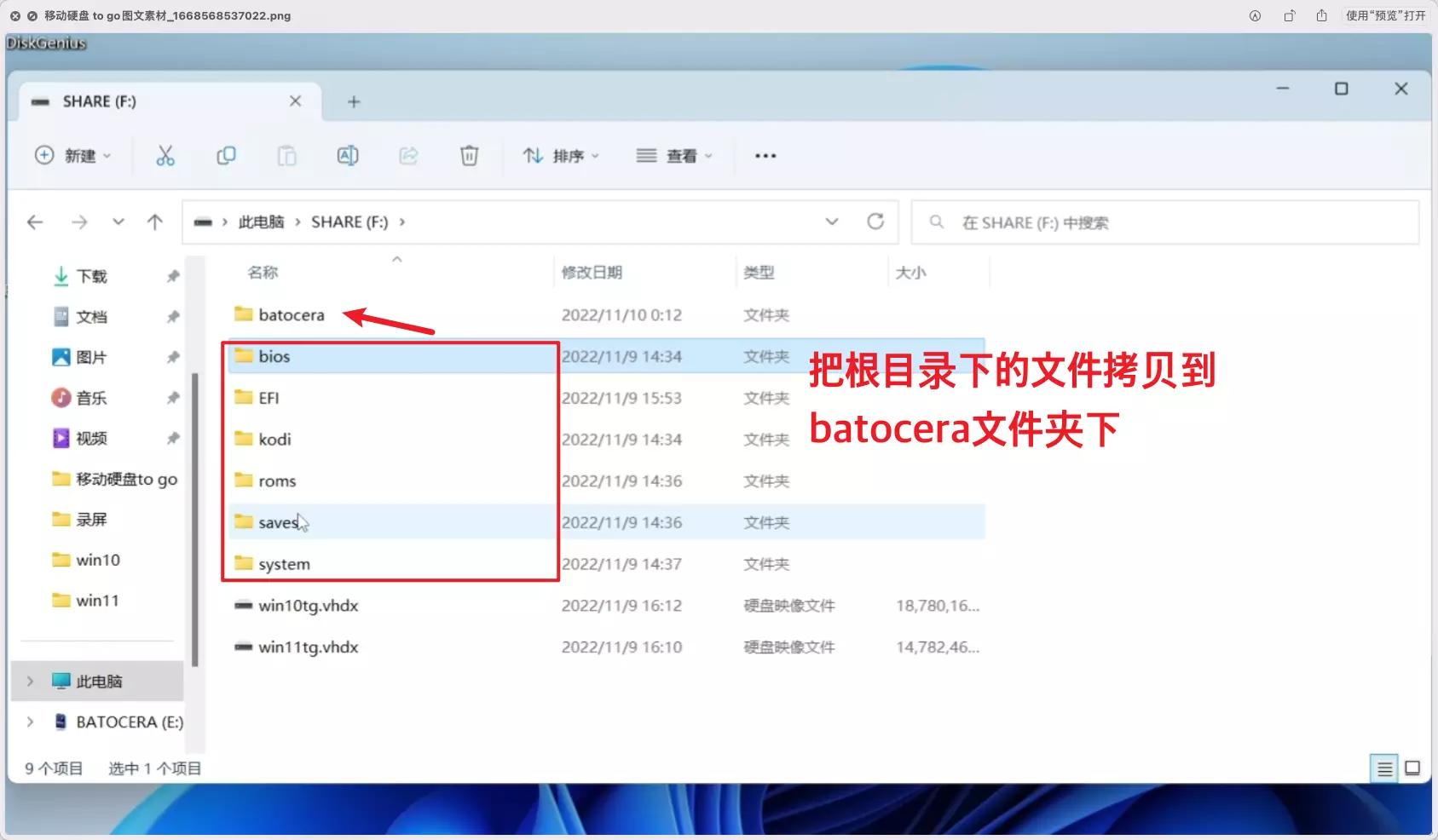Click the Refresh icon beside the address bar

click(877, 222)
